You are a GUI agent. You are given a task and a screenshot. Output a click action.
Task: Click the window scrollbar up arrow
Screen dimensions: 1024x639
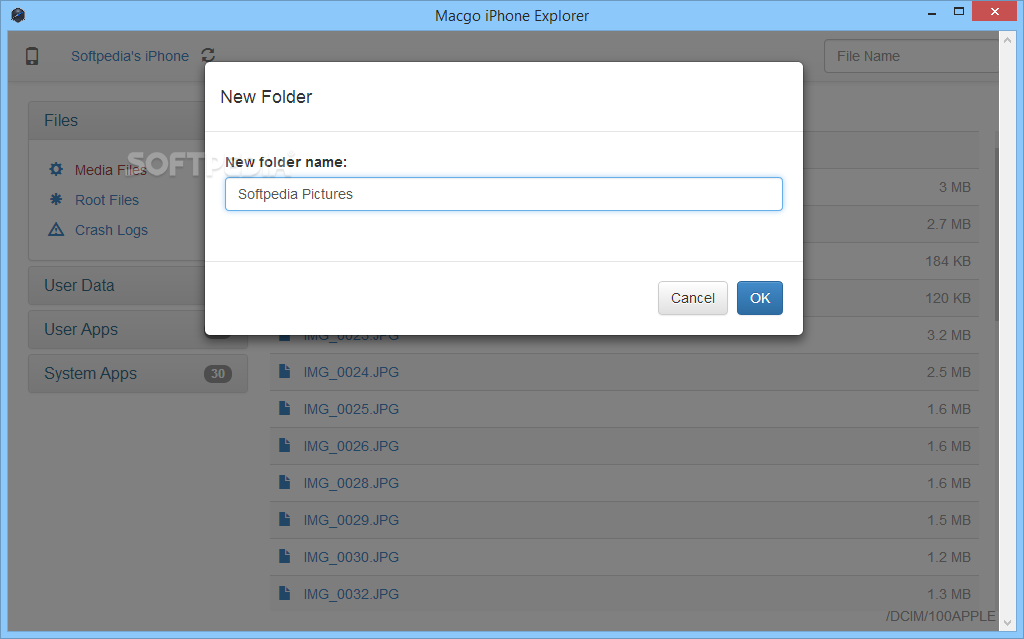click(x=1008, y=40)
